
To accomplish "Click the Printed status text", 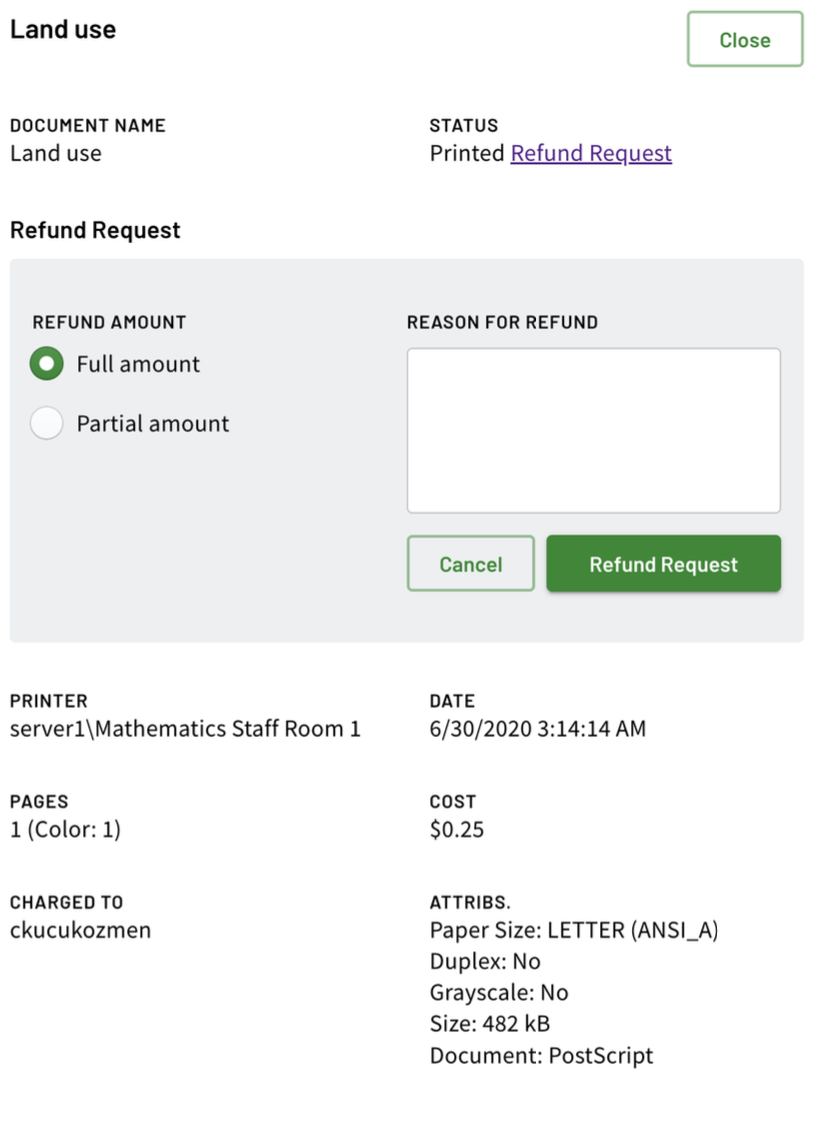I will (x=467, y=153).
